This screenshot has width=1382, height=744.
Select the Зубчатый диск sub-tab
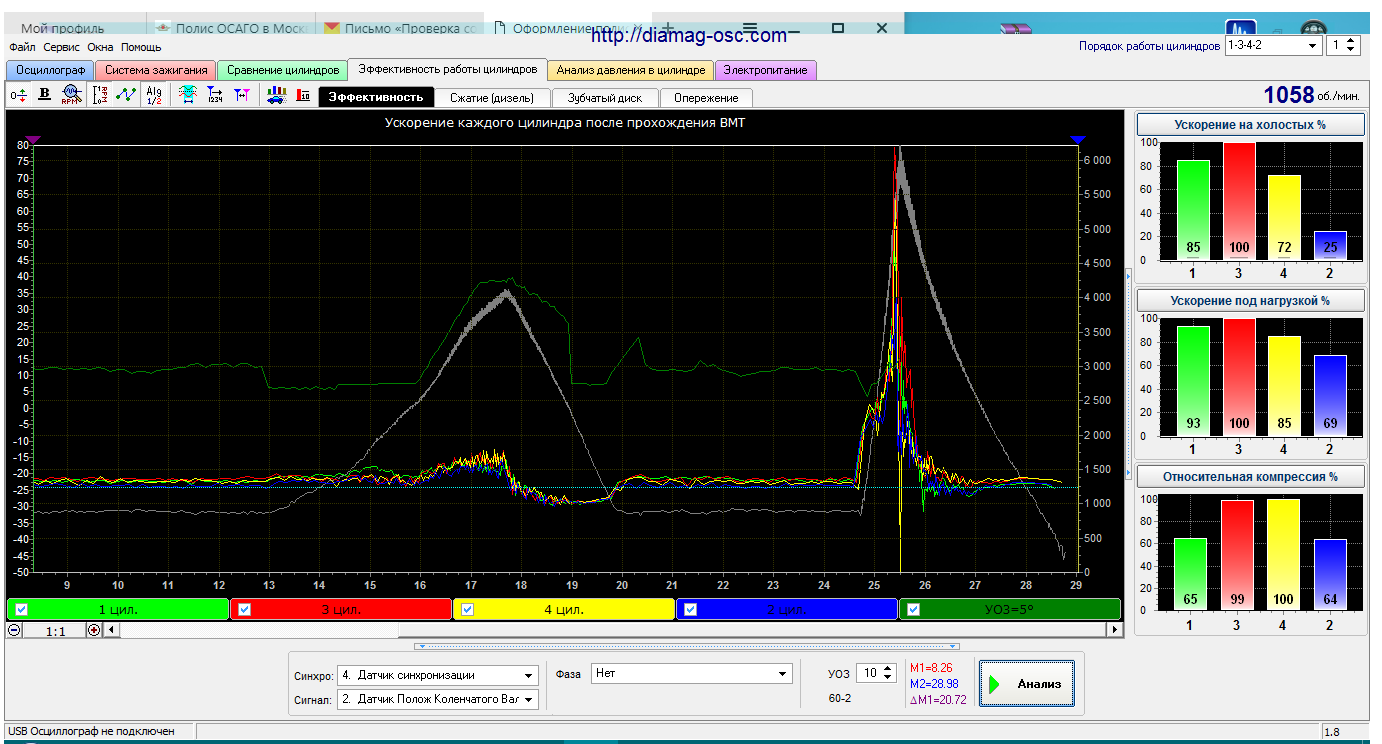604,98
